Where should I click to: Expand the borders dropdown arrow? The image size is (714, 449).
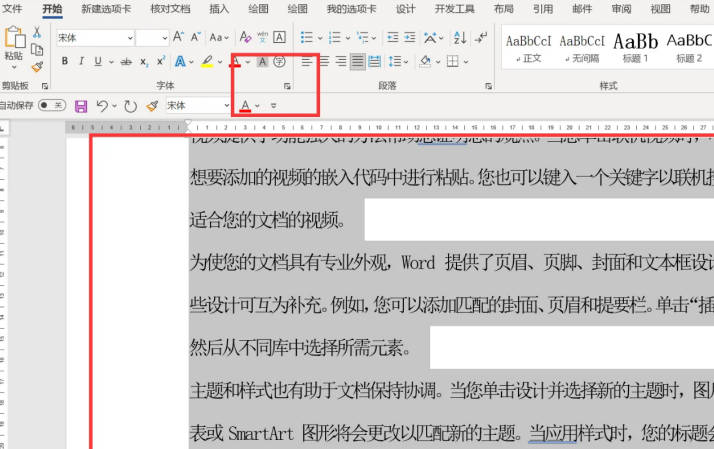(466, 62)
